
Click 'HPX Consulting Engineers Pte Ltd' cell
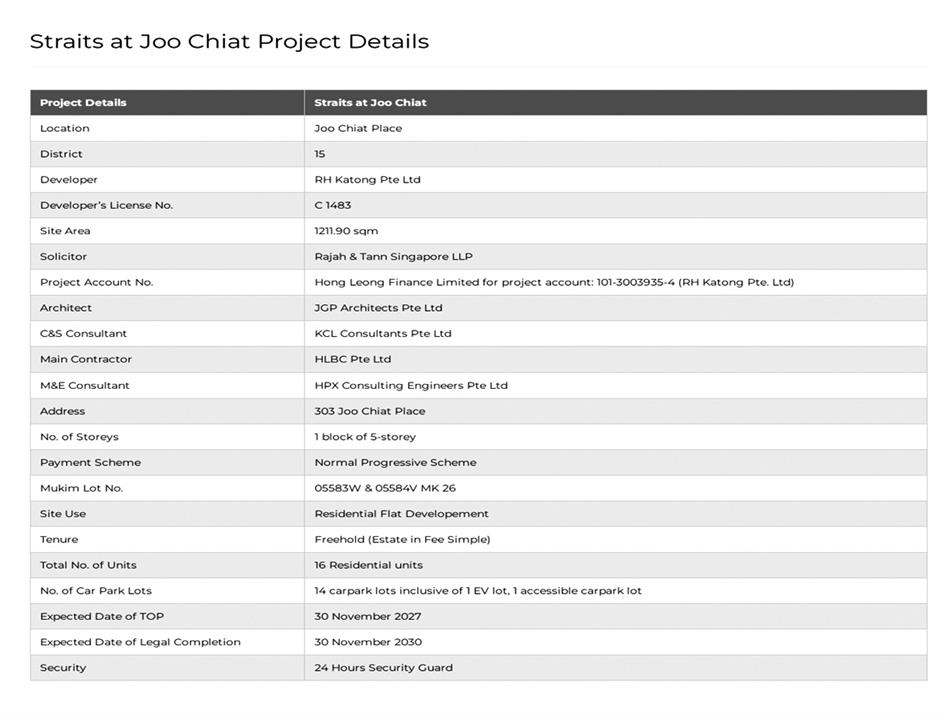410,385
